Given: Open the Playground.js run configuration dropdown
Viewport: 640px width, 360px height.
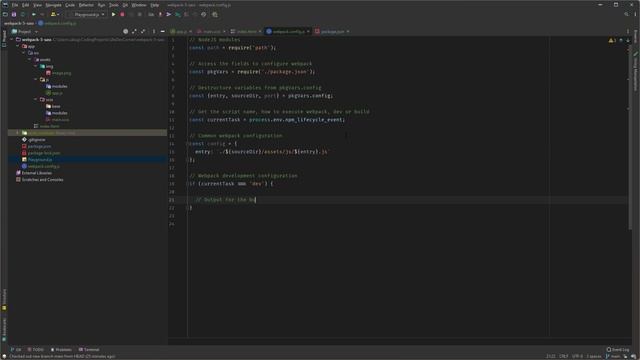Looking at the screenshot, I should point(88,14).
